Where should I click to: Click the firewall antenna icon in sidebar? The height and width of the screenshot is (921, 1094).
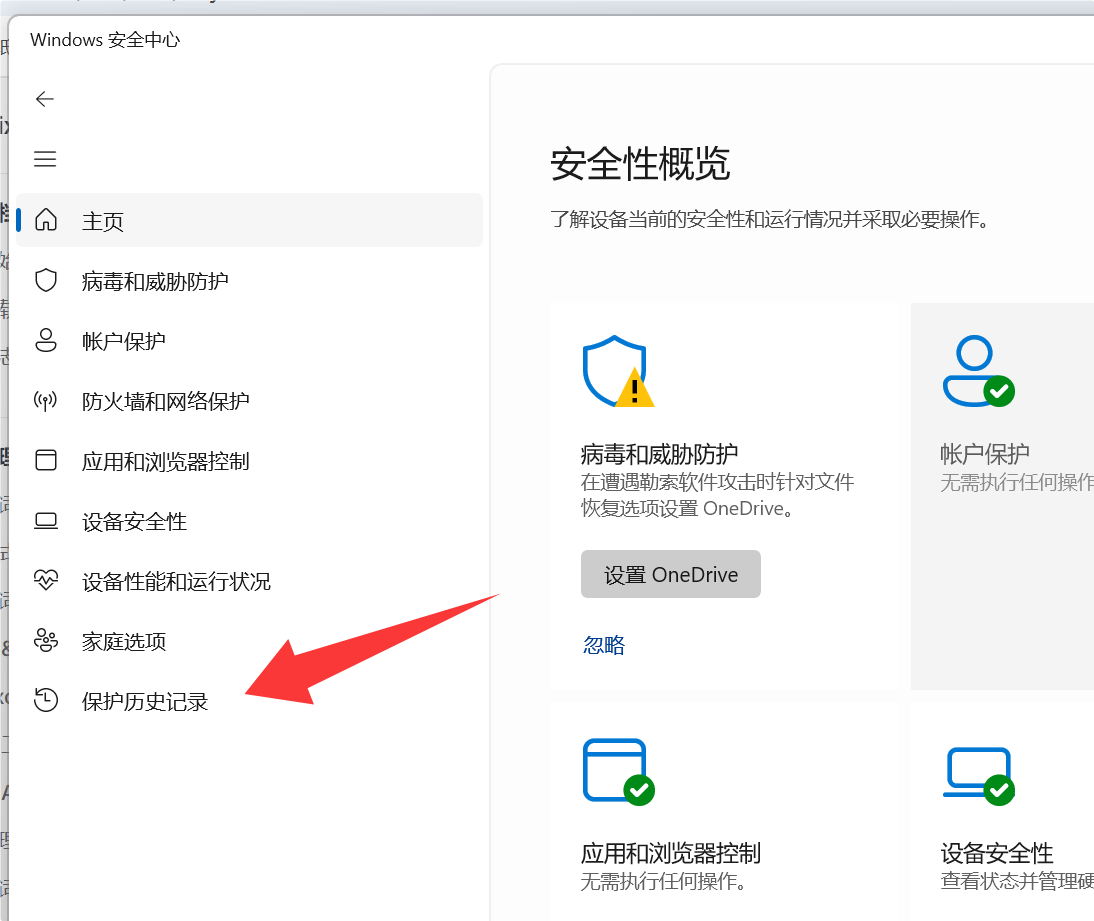point(46,401)
